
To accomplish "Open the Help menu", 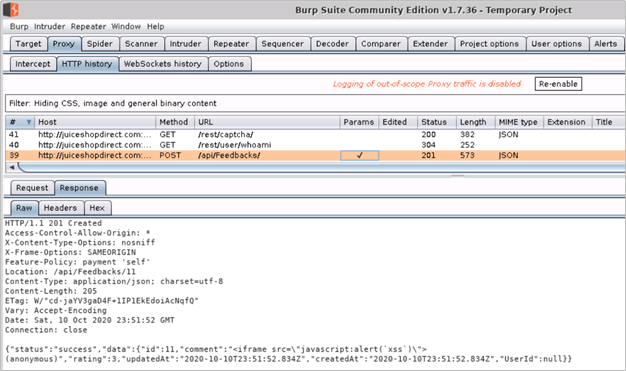I will pyautogui.click(x=155, y=26).
